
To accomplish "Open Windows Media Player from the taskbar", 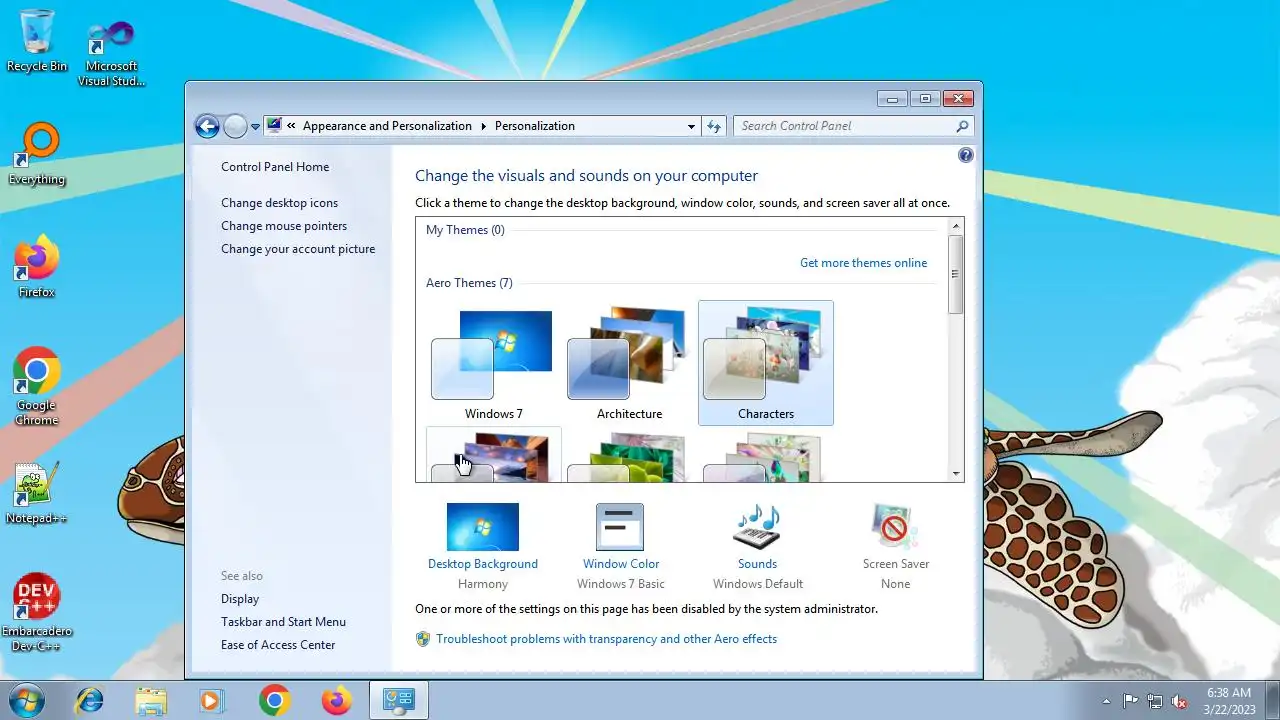I will (211, 701).
